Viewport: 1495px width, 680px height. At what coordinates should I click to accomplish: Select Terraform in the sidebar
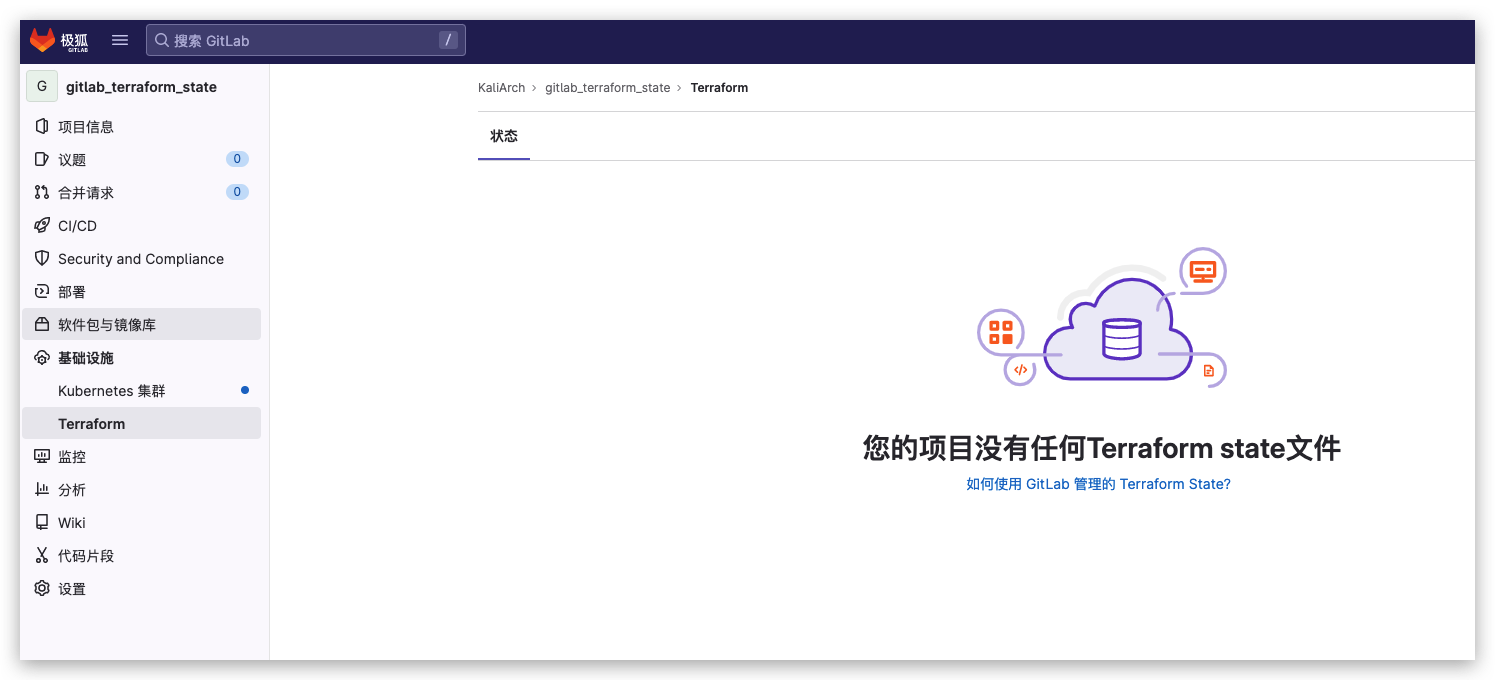pyautogui.click(x=92, y=424)
